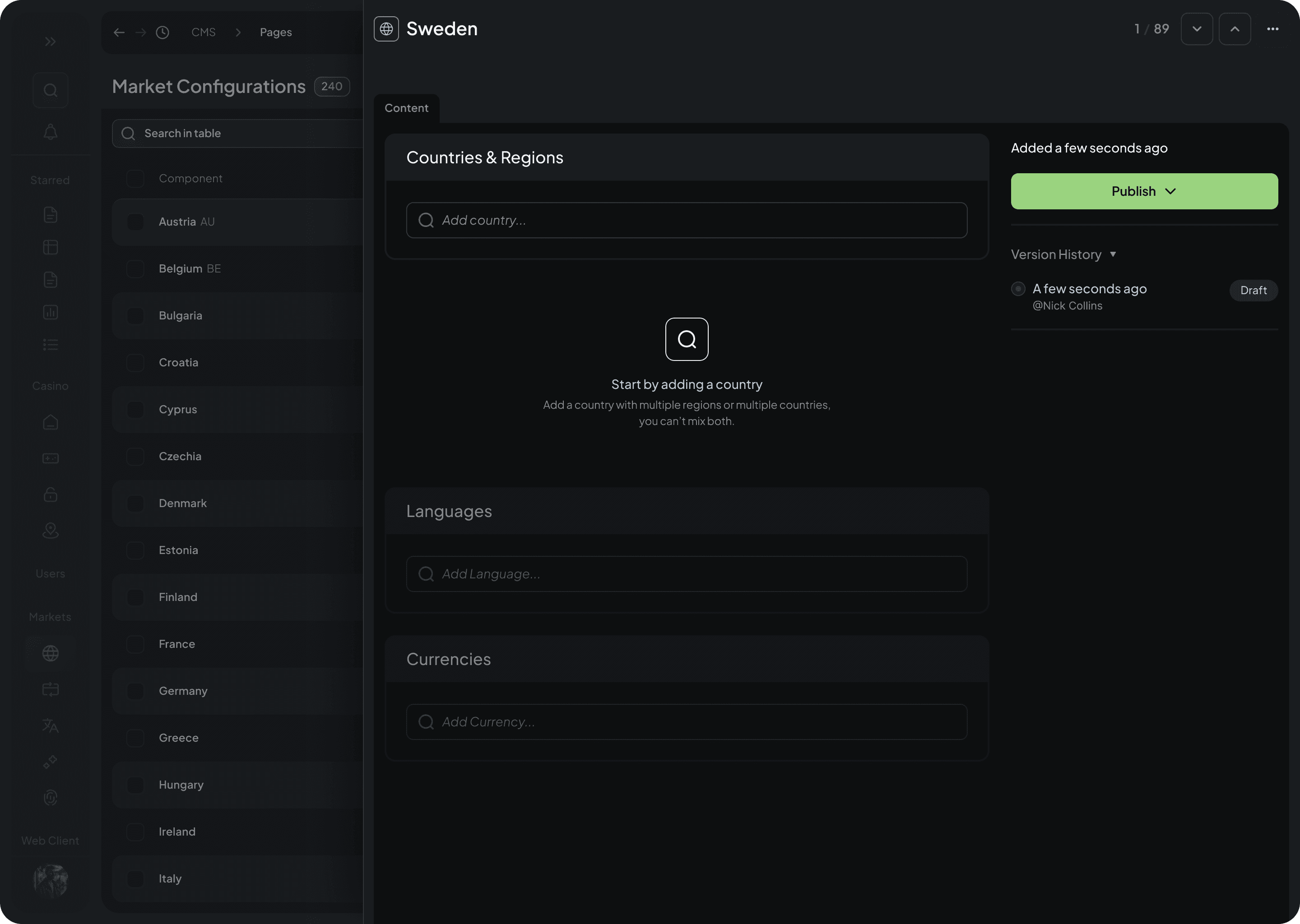The height and width of the screenshot is (924, 1300).
Task: Click the CMS breadcrumb
Action: [203, 32]
